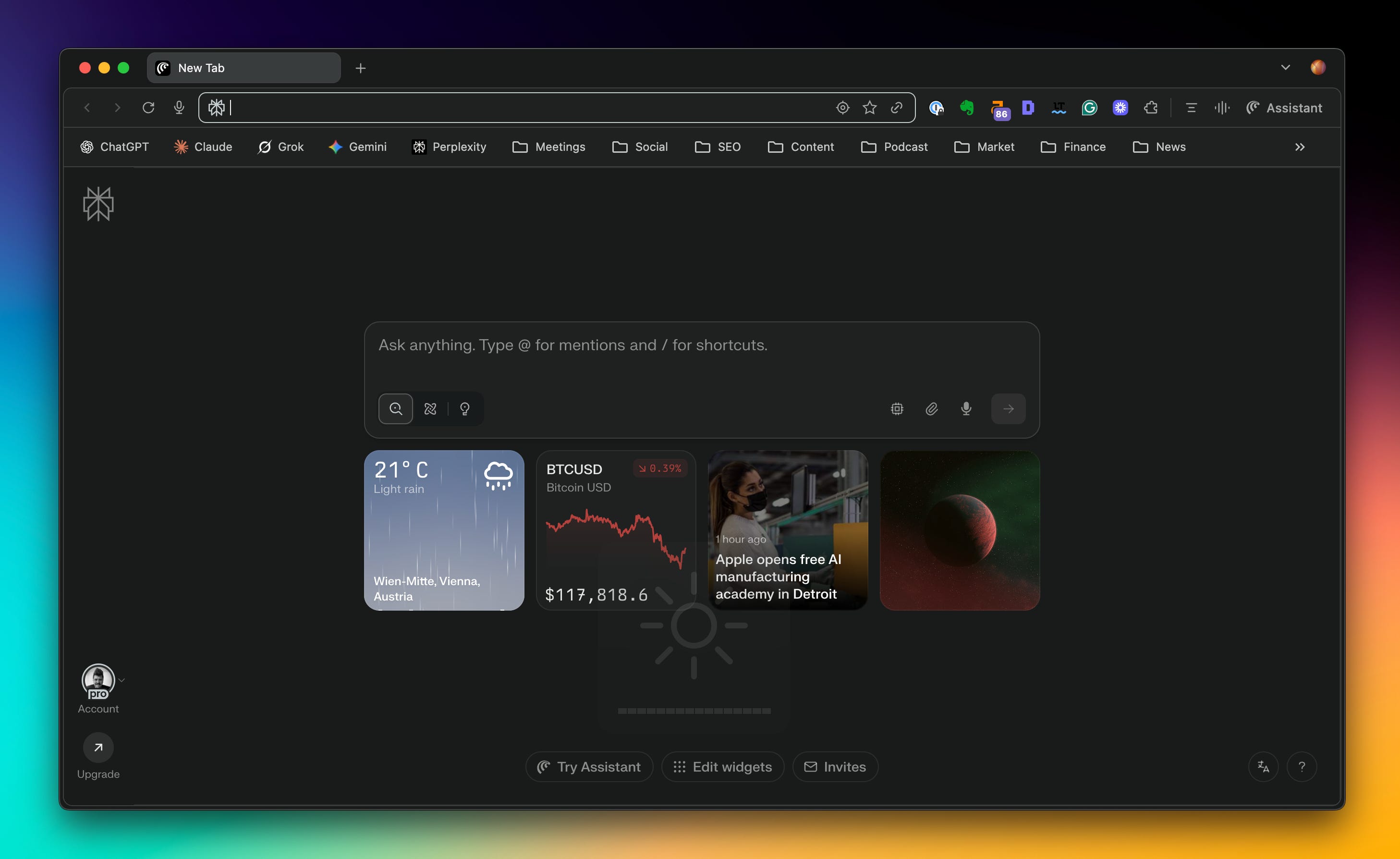This screenshot has width=1400, height=859.
Task: Open the Evernote extension icon
Action: pyautogui.click(x=966, y=108)
